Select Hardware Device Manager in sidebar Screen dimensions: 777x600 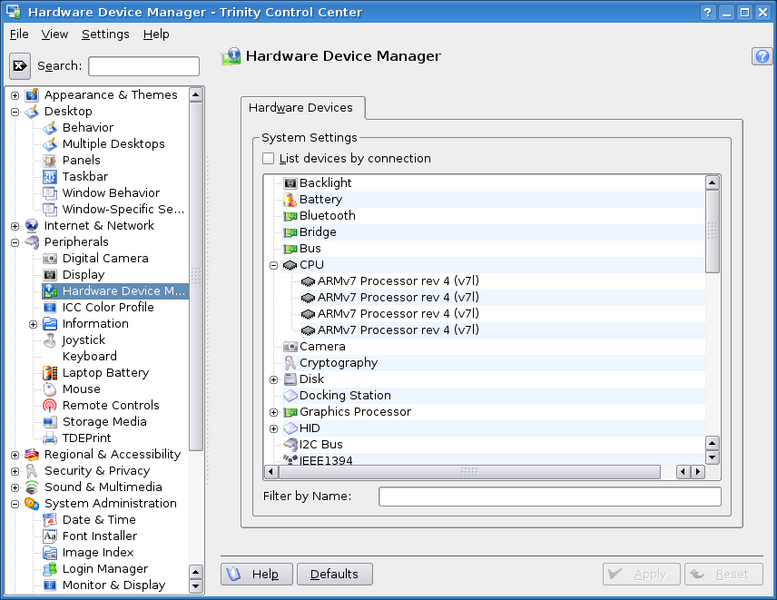115,291
